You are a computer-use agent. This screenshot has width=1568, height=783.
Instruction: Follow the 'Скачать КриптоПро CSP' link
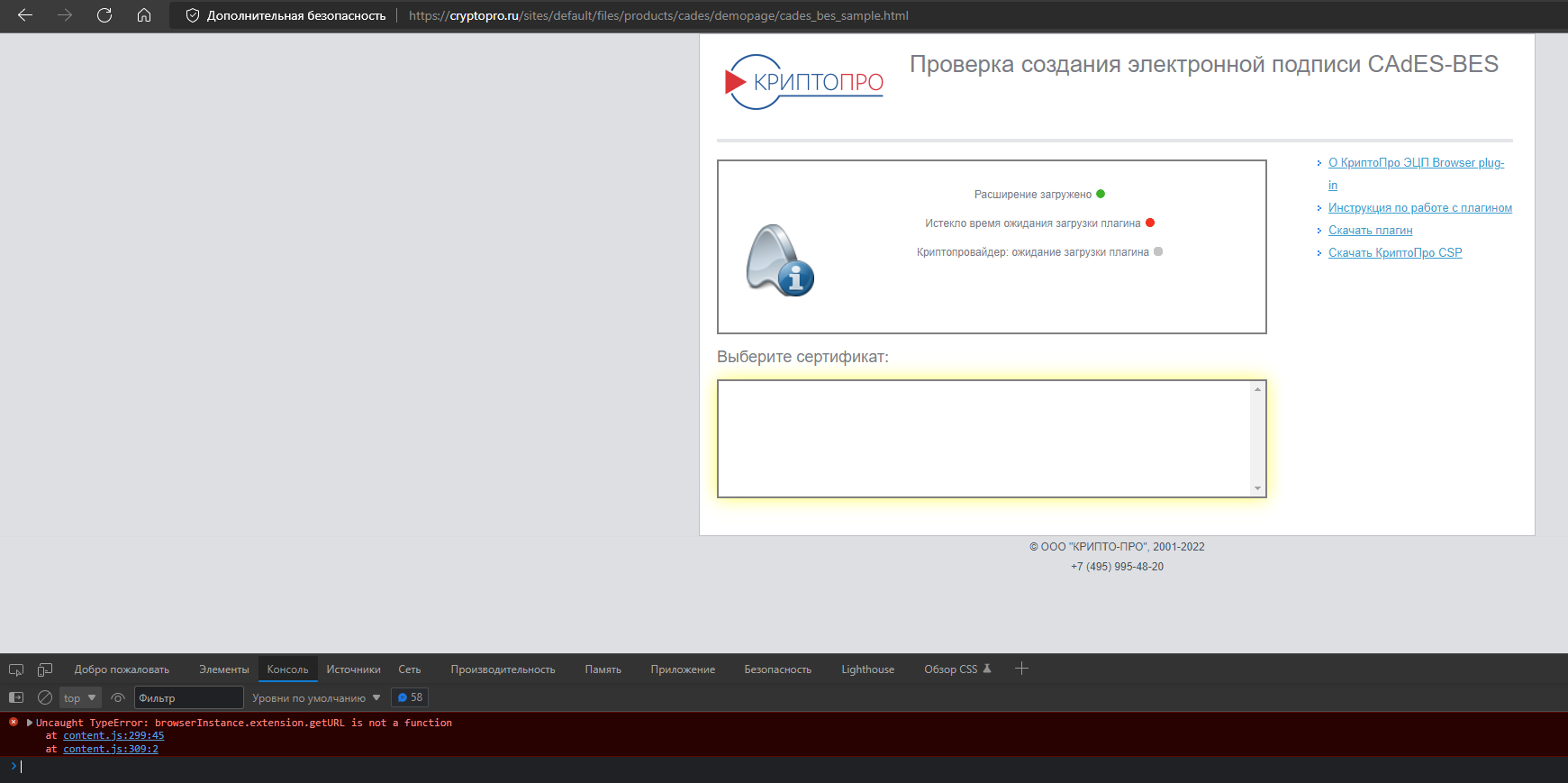pos(1395,253)
